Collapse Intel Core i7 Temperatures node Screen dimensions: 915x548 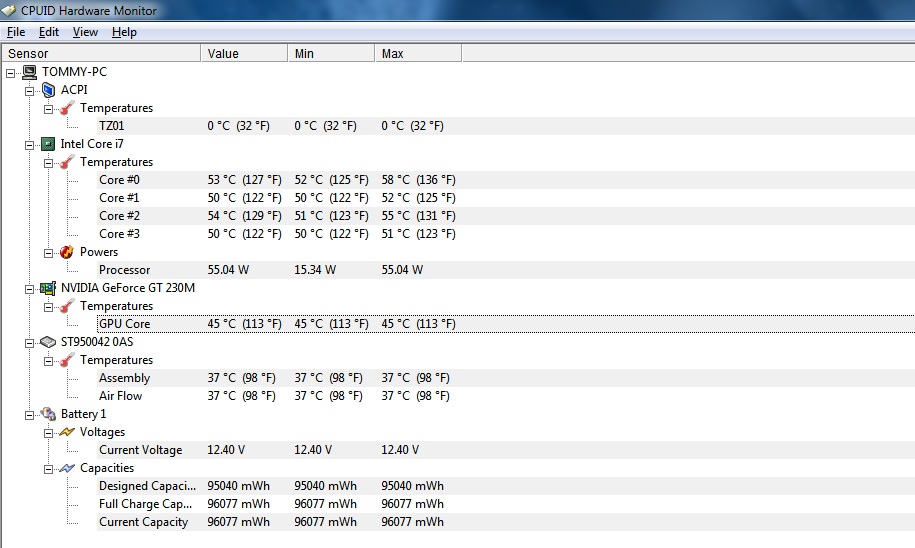click(48, 163)
